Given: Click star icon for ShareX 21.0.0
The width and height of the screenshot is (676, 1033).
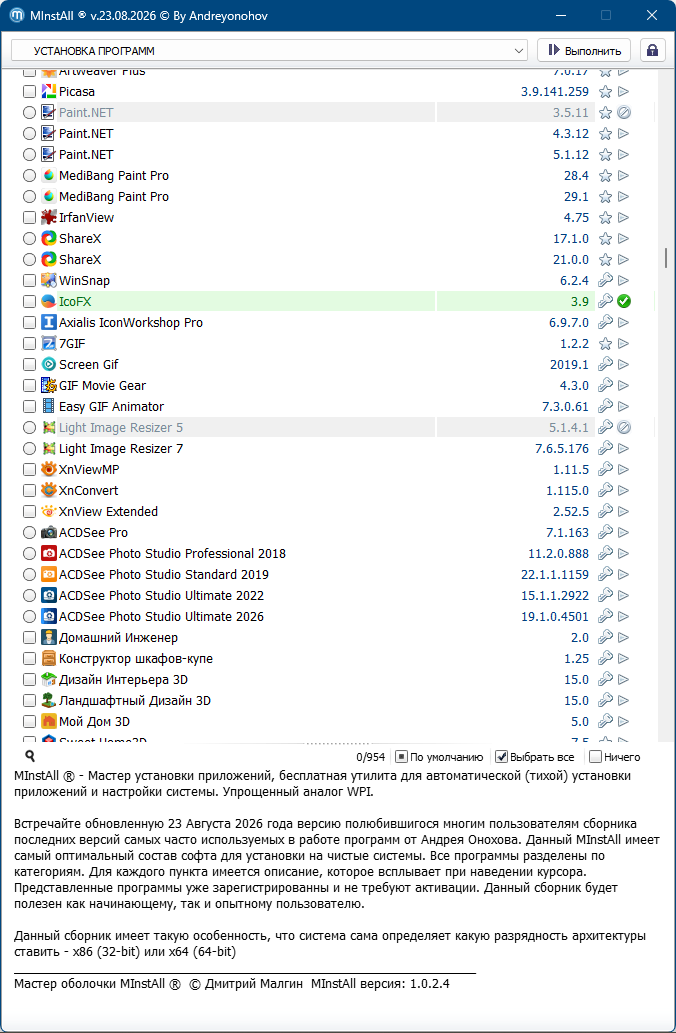Looking at the screenshot, I should pos(605,260).
